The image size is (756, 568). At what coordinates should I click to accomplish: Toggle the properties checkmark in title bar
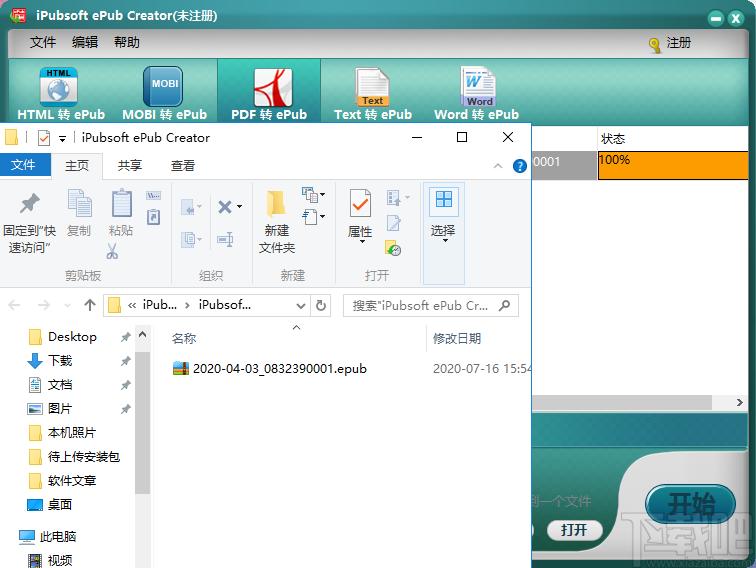pos(44,138)
